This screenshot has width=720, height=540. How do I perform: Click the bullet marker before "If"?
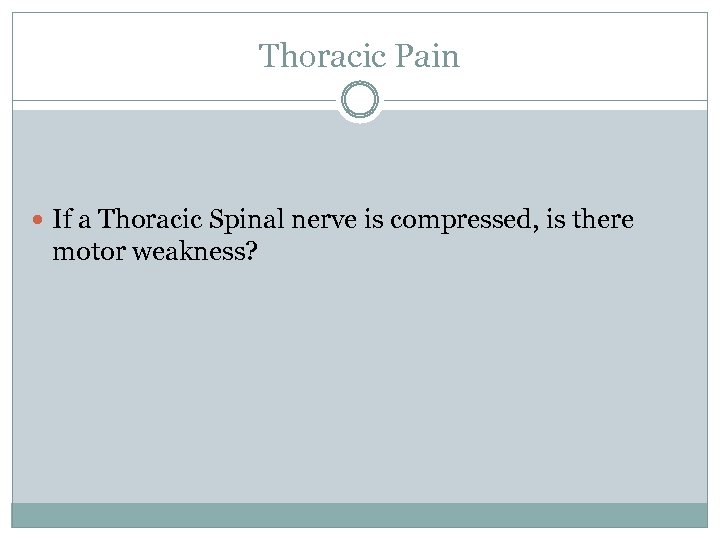(x=39, y=220)
